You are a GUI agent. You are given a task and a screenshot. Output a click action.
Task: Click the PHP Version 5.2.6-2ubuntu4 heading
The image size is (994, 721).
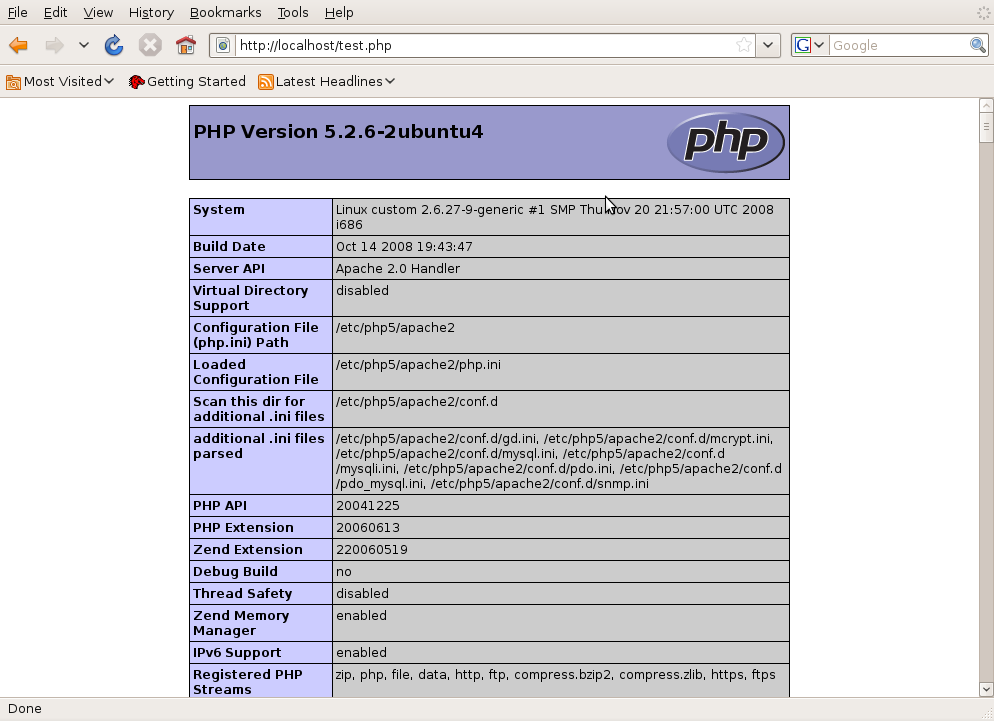(338, 131)
